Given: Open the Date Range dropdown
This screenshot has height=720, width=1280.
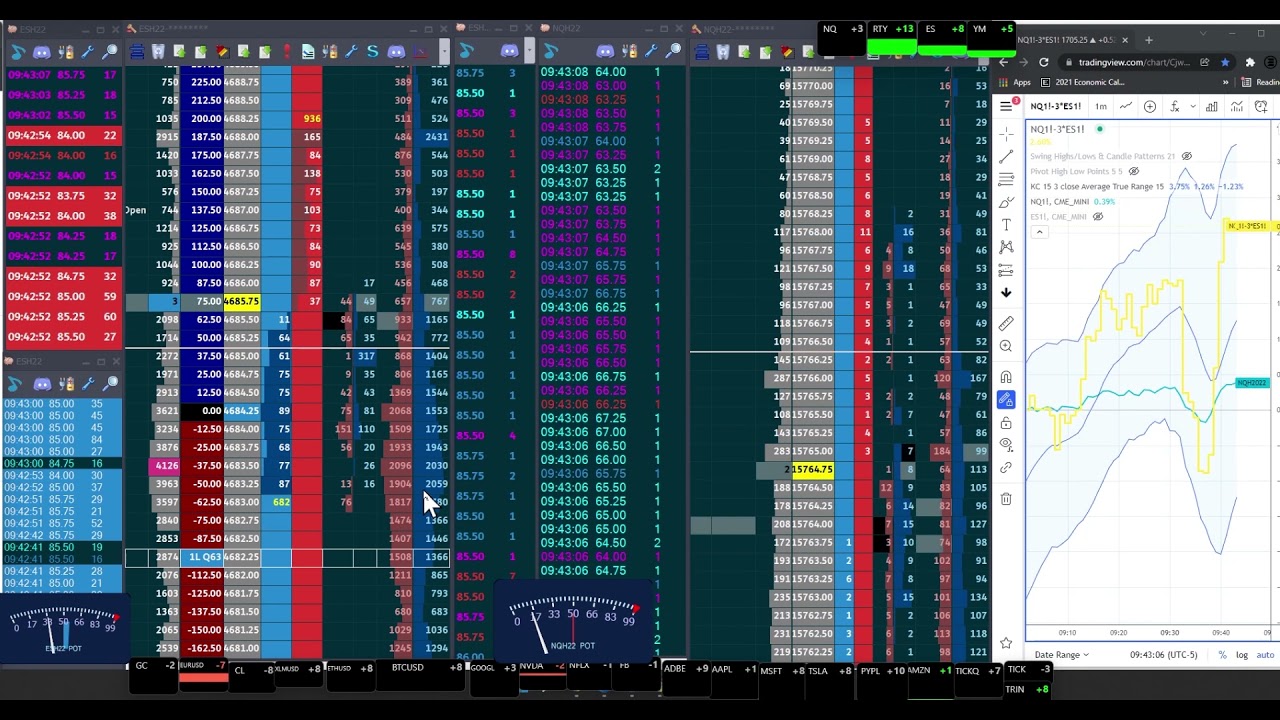Looking at the screenshot, I should 1062,655.
